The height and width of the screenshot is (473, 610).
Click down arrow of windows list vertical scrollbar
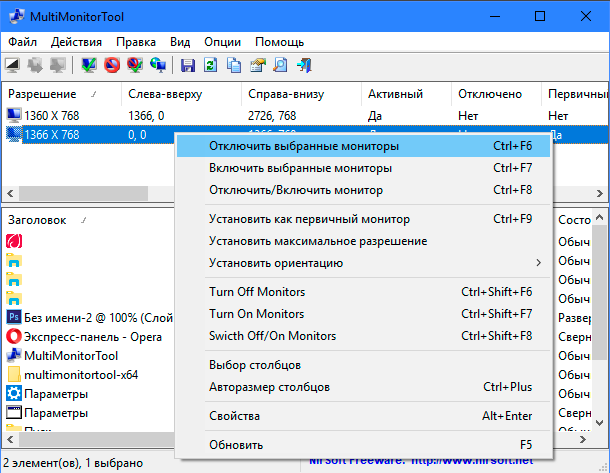click(599, 423)
